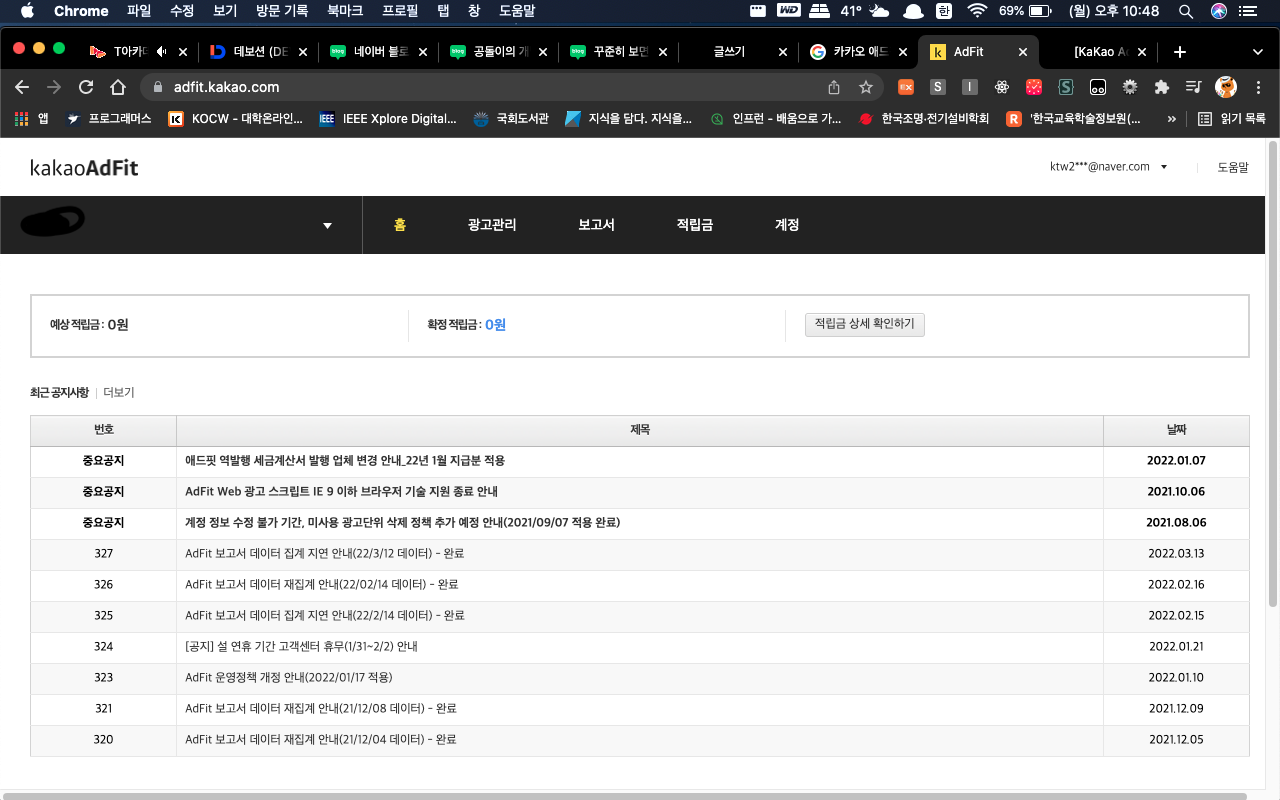Open notice 324 설 연휴 고객센터 휴무

(301, 647)
